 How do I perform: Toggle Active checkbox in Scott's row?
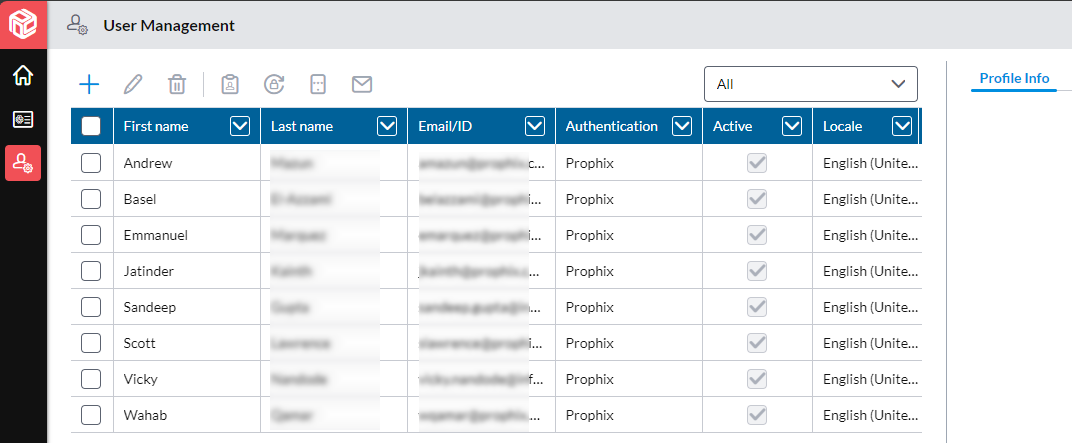[757, 343]
